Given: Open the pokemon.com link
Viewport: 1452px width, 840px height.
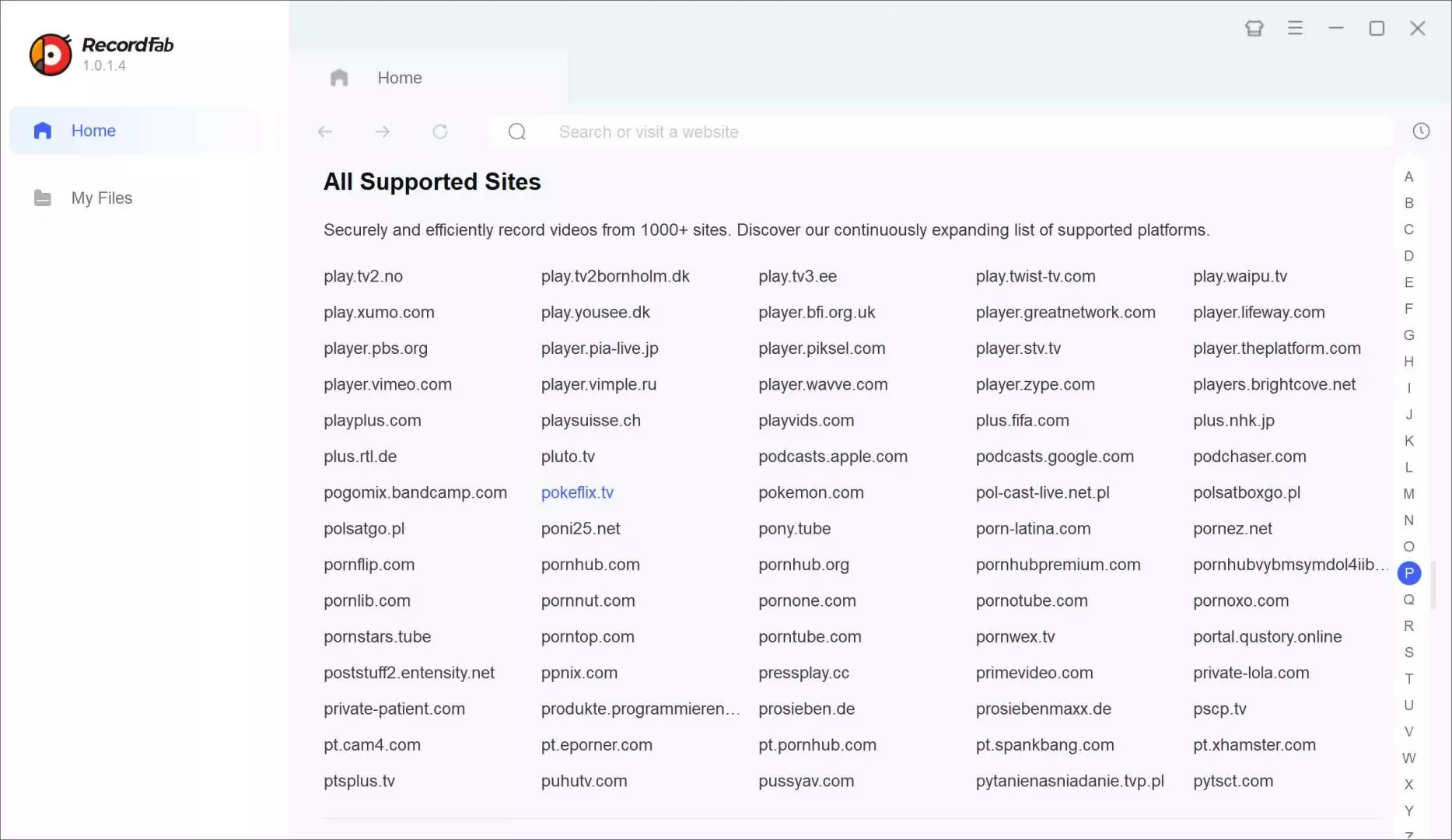Looking at the screenshot, I should (x=810, y=492).
